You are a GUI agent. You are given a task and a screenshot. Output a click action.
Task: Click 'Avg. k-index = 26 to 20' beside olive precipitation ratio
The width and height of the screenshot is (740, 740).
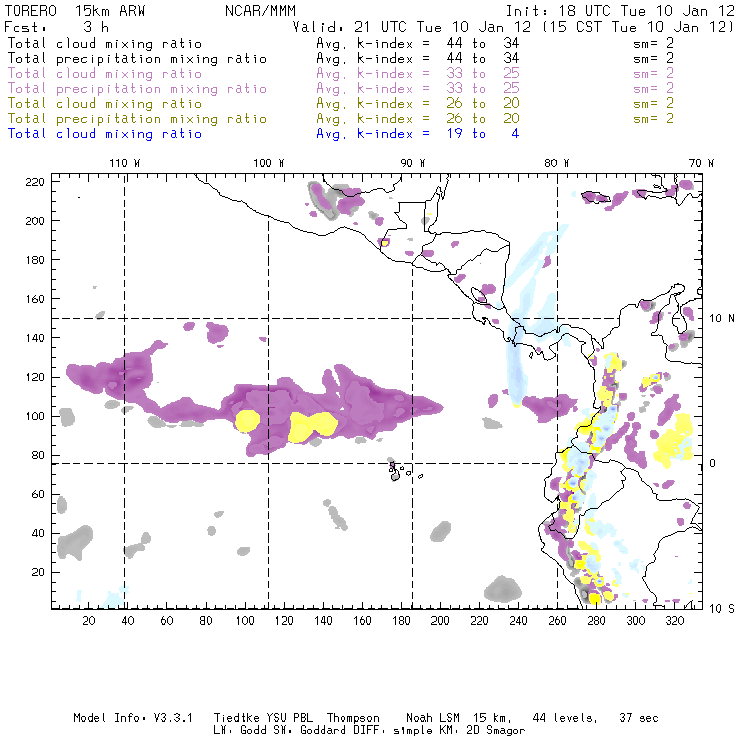[418, 118]
